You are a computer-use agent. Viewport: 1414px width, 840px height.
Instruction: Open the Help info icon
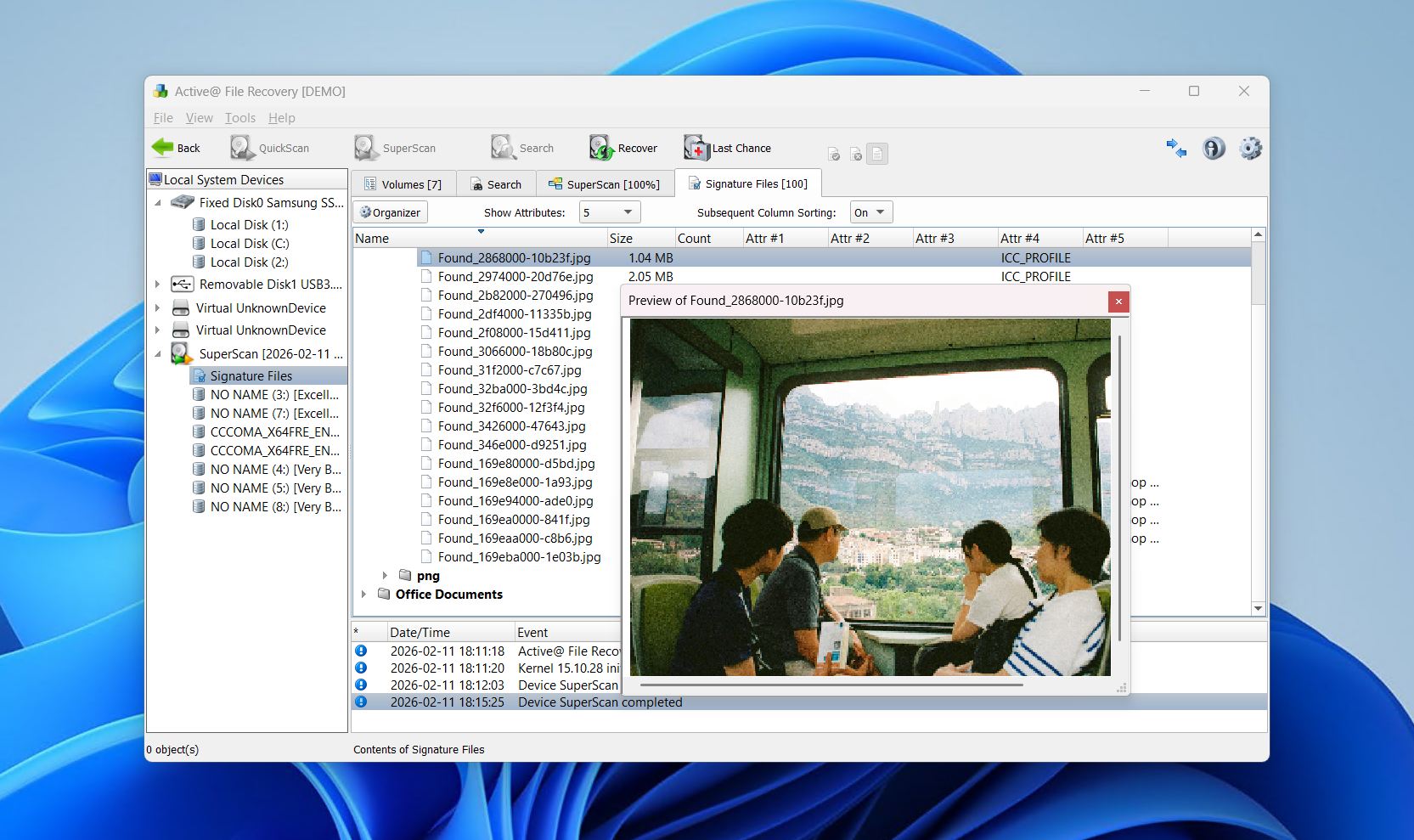click(1213, 148)
